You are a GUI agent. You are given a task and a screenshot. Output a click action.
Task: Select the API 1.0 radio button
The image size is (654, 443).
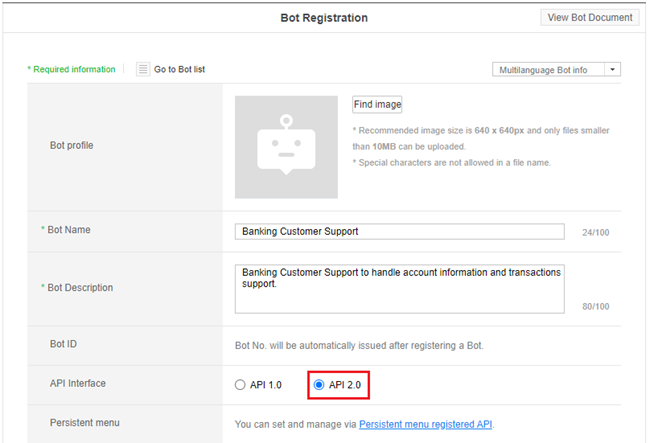click(x=239, y=384)
